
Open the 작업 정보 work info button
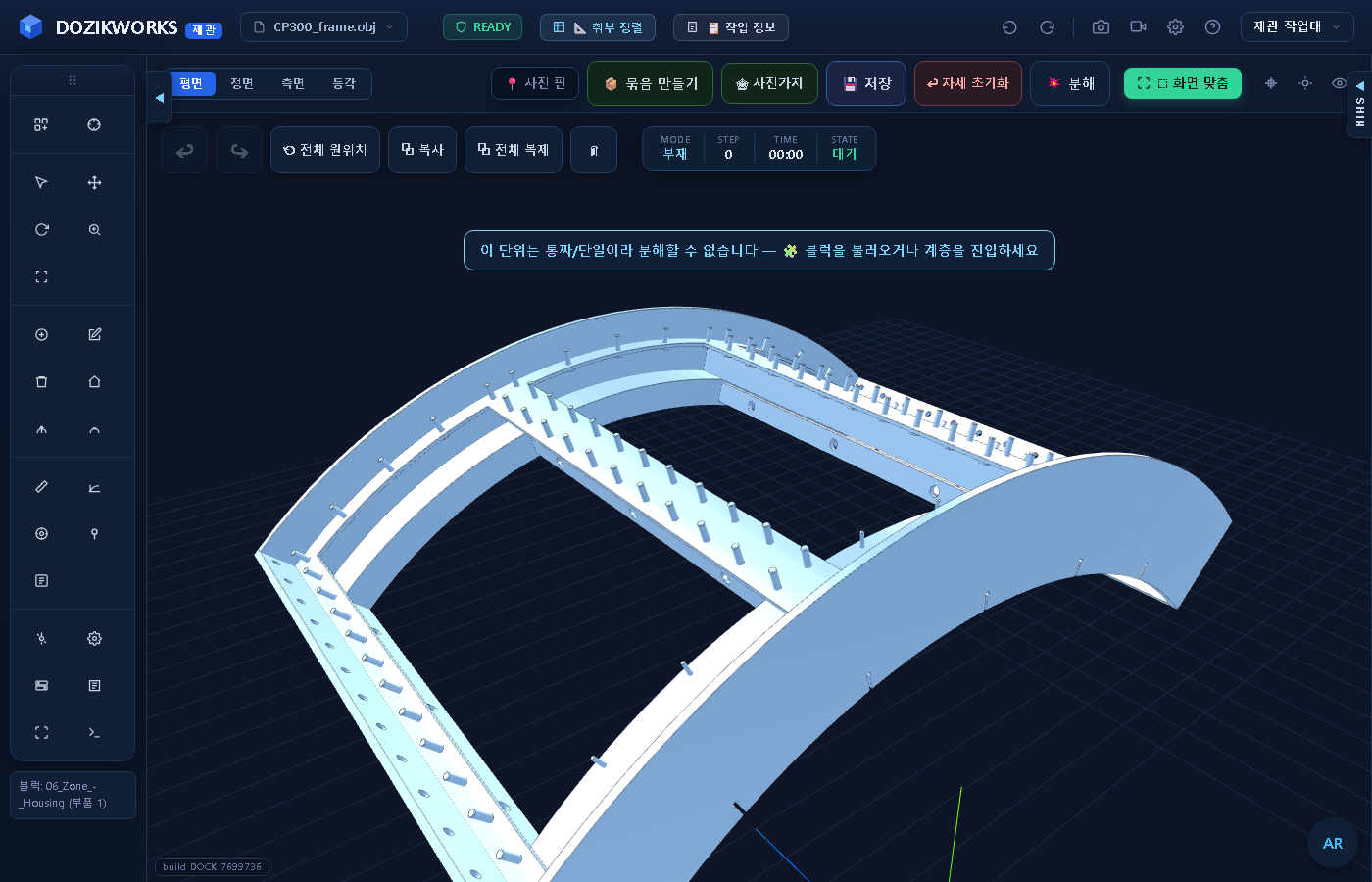click(x=731, y=27)
